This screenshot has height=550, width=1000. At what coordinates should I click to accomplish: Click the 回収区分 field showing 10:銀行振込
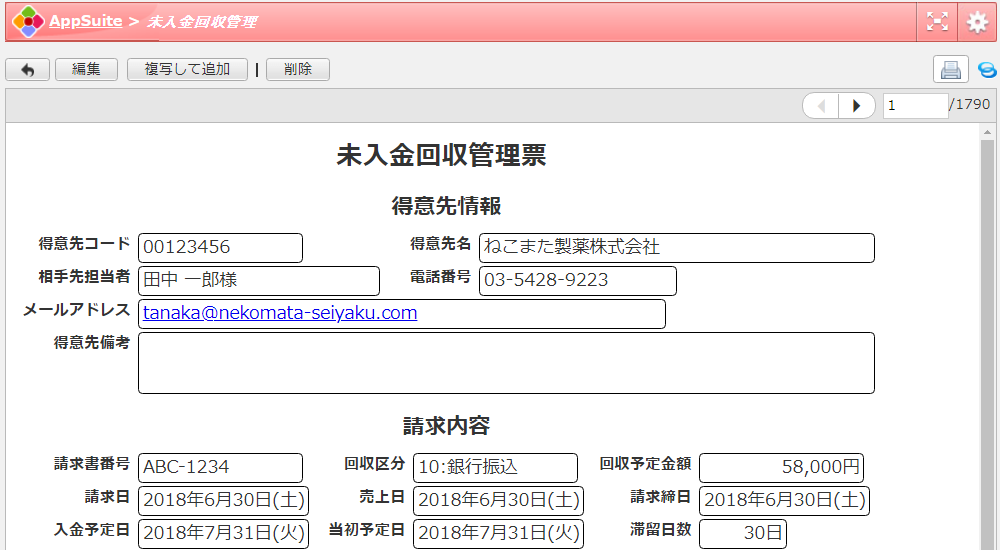[495, 467]
